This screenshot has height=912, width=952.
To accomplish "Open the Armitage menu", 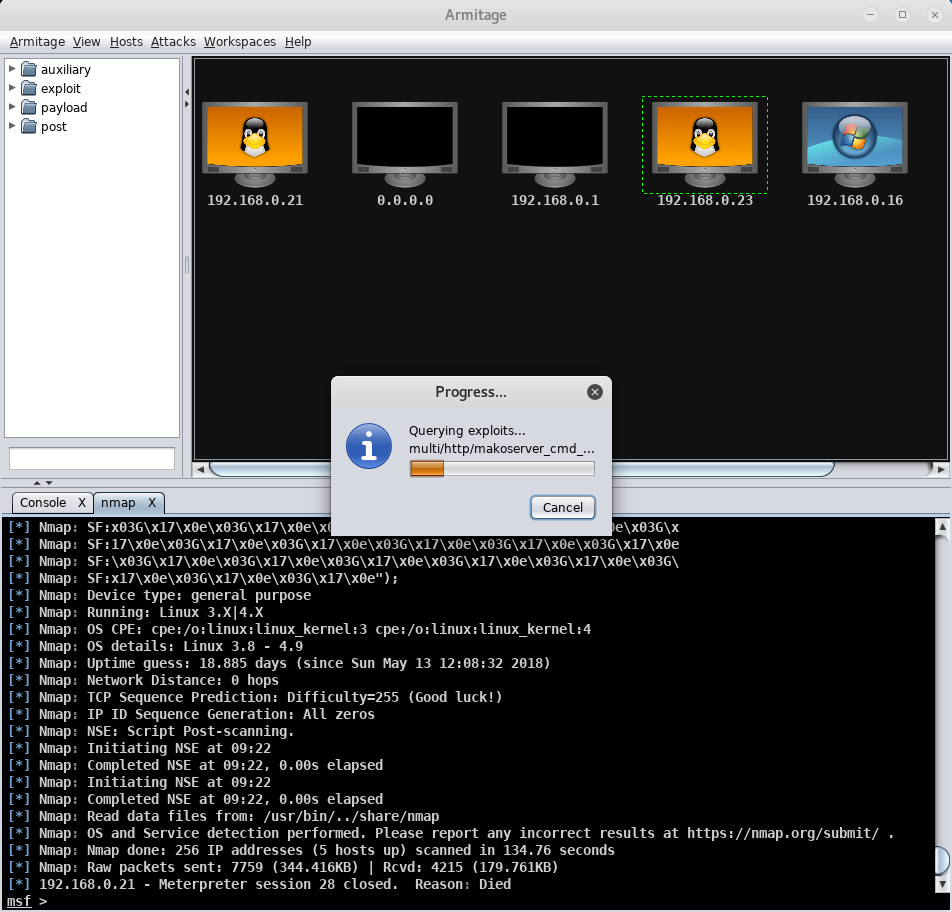I will (37, 42).
